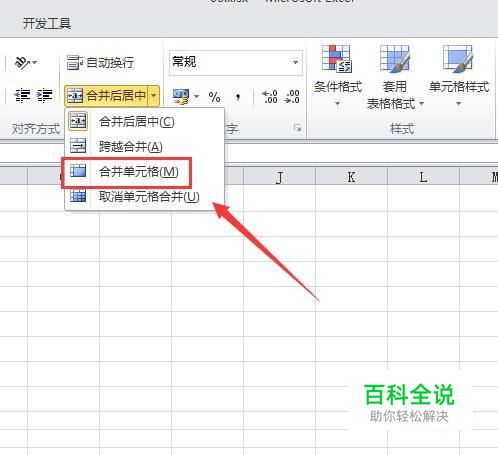Image resolution: width=498 pixels, height=455 pixels.
Task: Click the increase decimal icon
Action: [x=270, y=97]
